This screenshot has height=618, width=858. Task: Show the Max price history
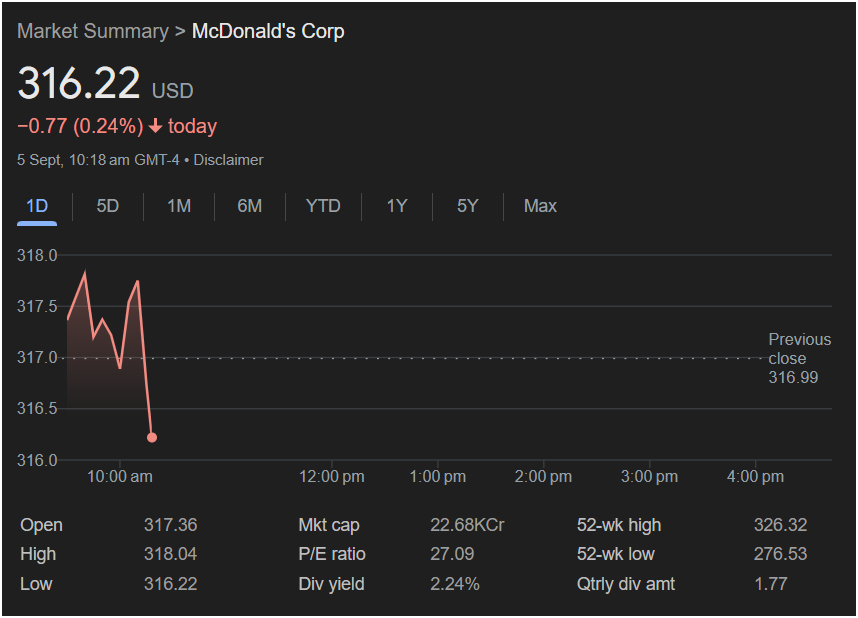tap(540, 206)
